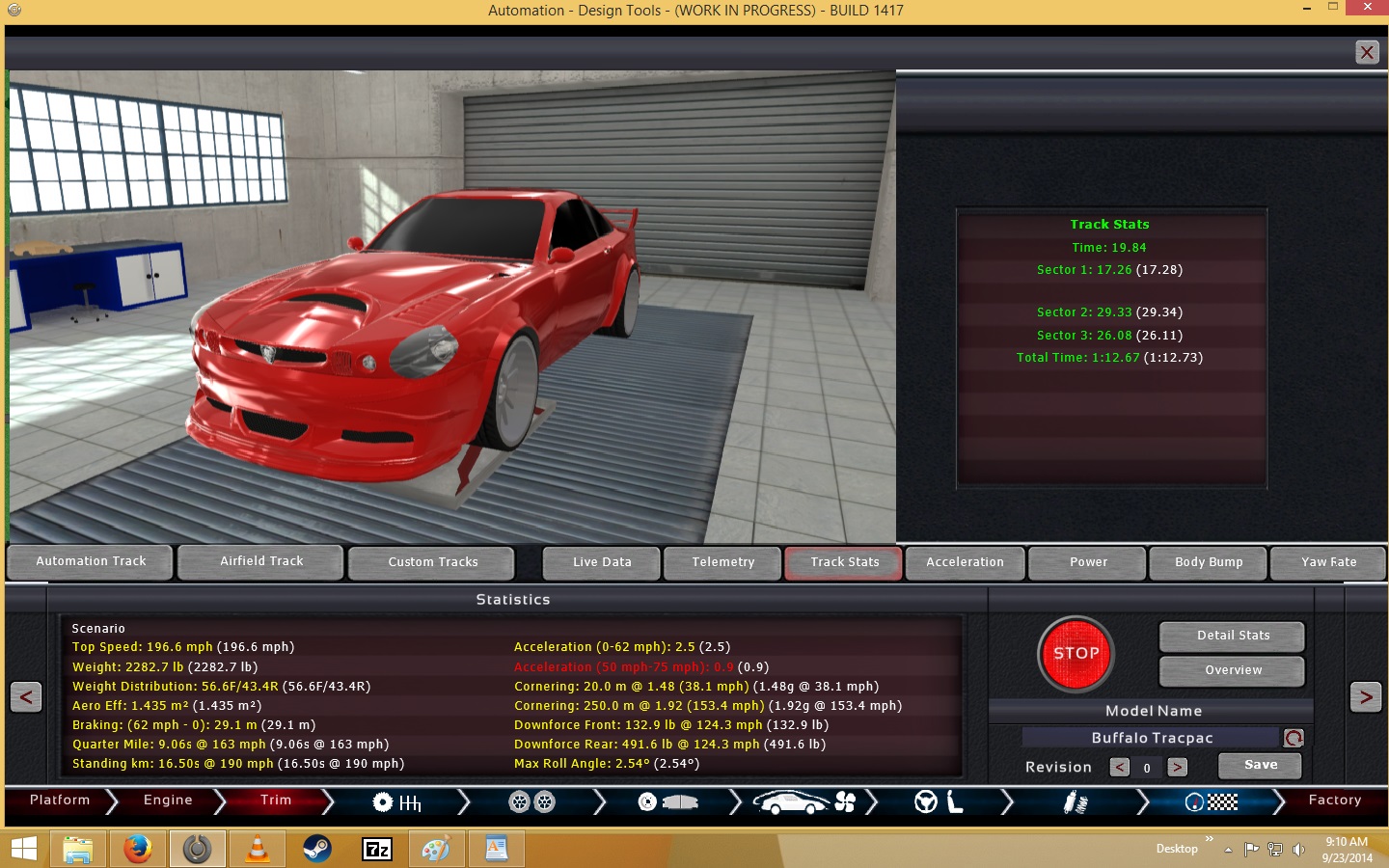Open Steam from the taskbar
Image resolution: width=1389 pixels, height=868 pixels.
click(317, 849)
